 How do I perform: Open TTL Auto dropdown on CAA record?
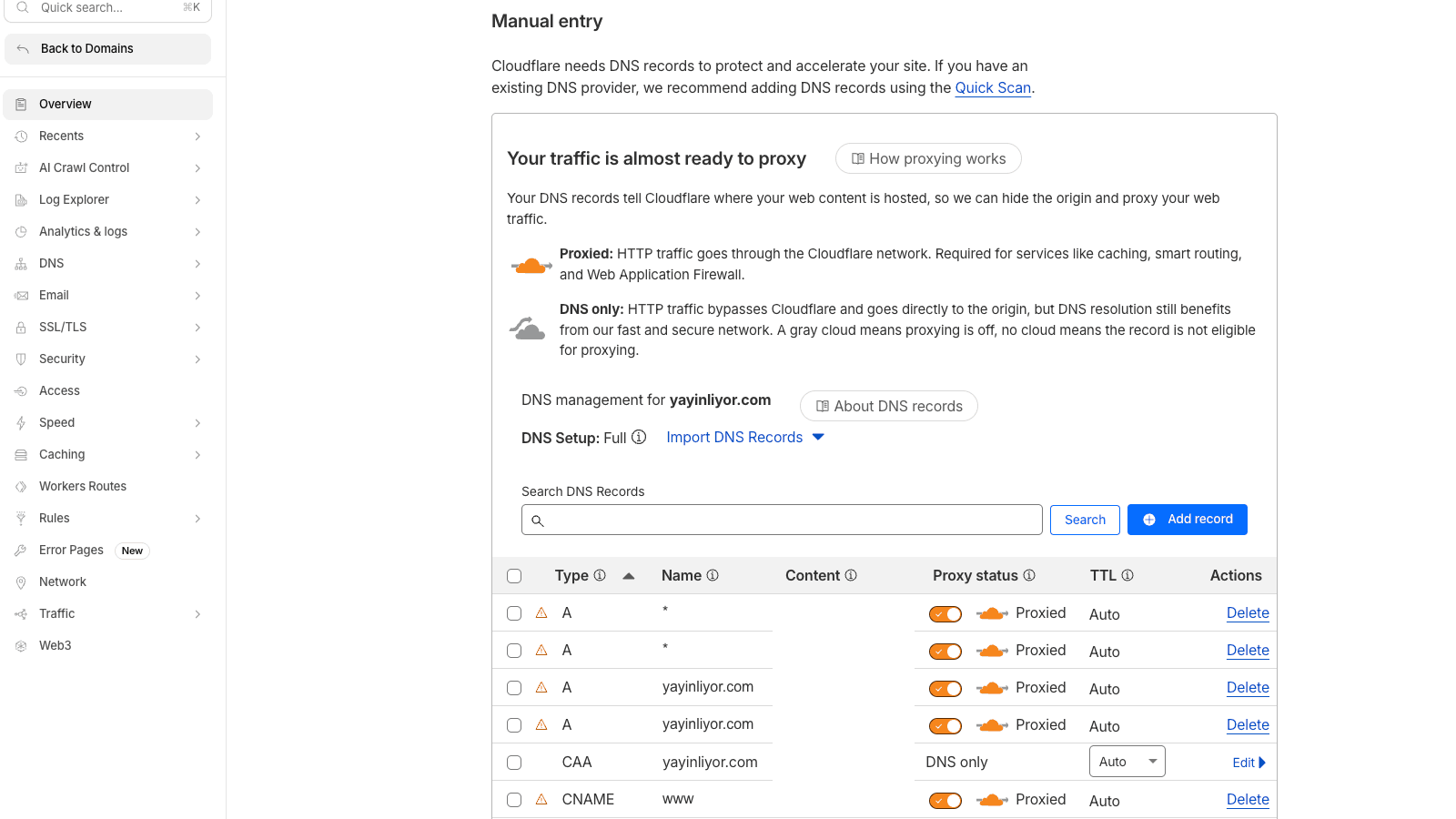(1127, 762)
